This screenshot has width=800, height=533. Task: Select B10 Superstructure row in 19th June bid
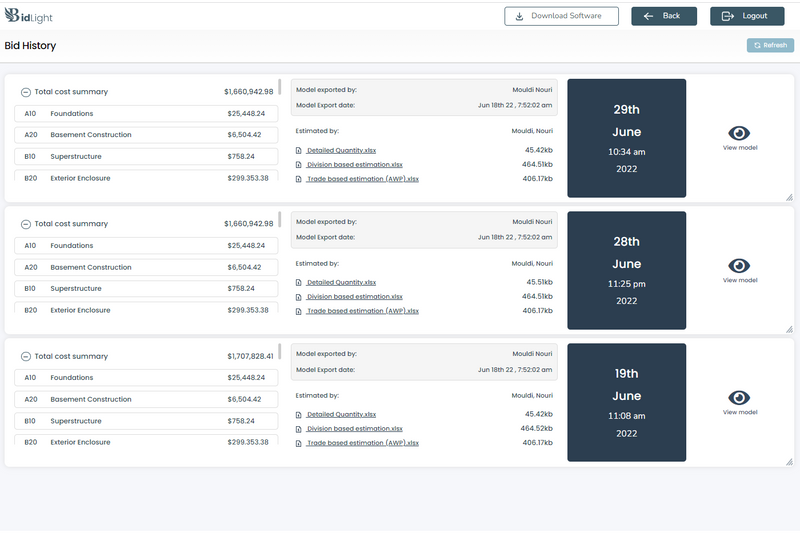click(146, 421)
